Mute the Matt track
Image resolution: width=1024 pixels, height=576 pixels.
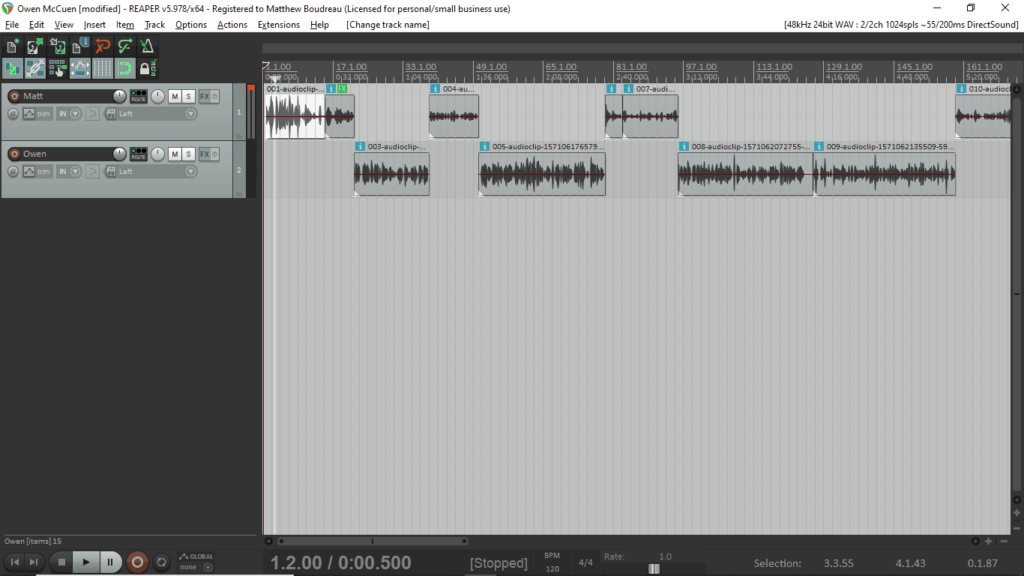[174, 96]
